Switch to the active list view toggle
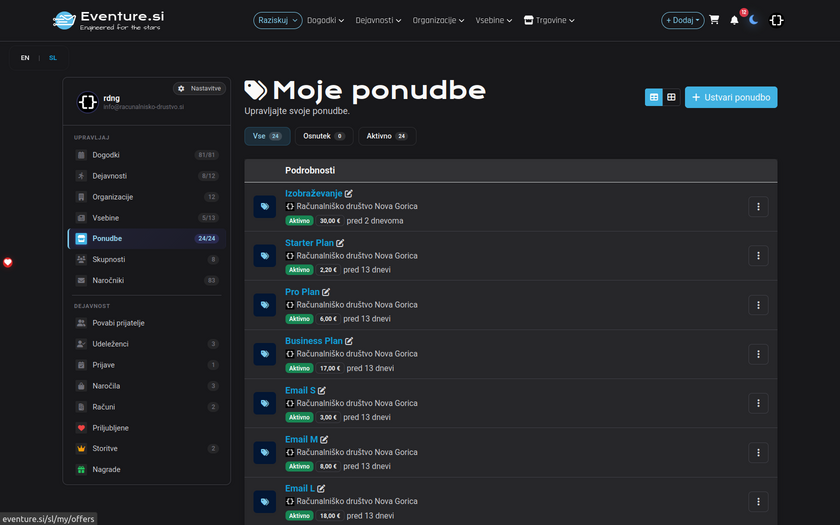This screenshot has height=525, width=840. [x=654, y=97]
